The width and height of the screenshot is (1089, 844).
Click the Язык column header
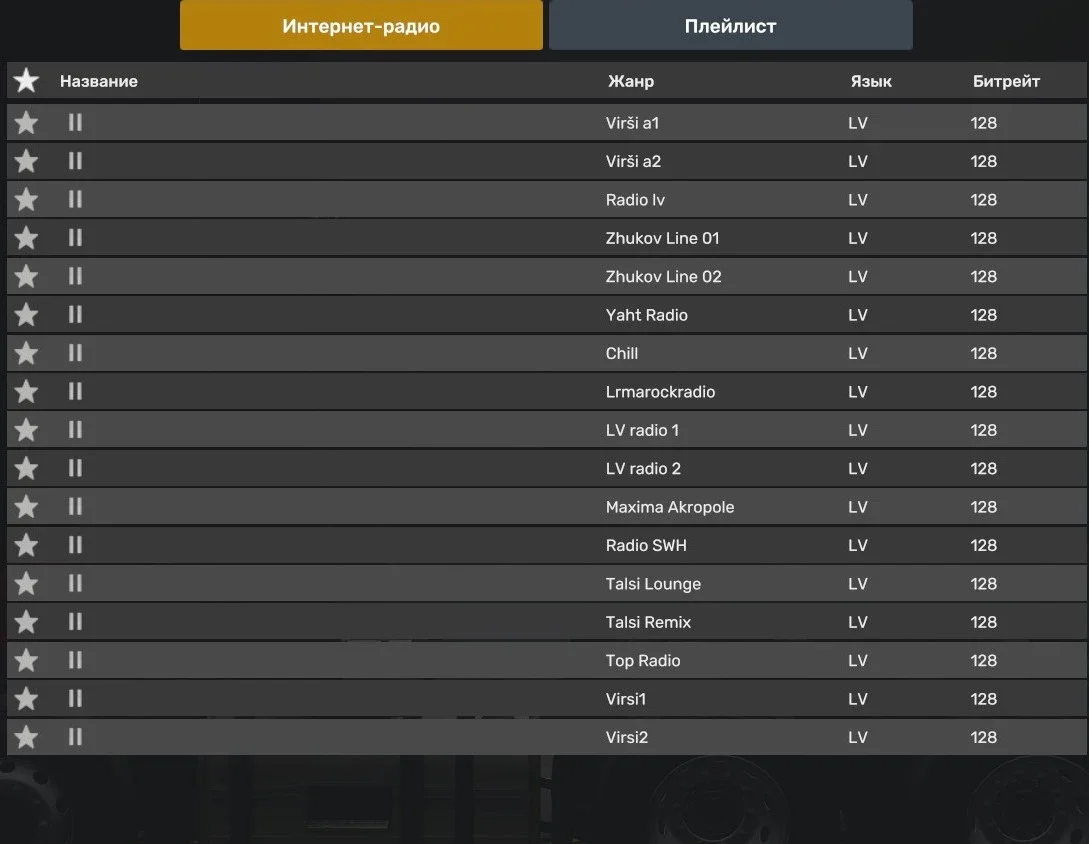871,81
